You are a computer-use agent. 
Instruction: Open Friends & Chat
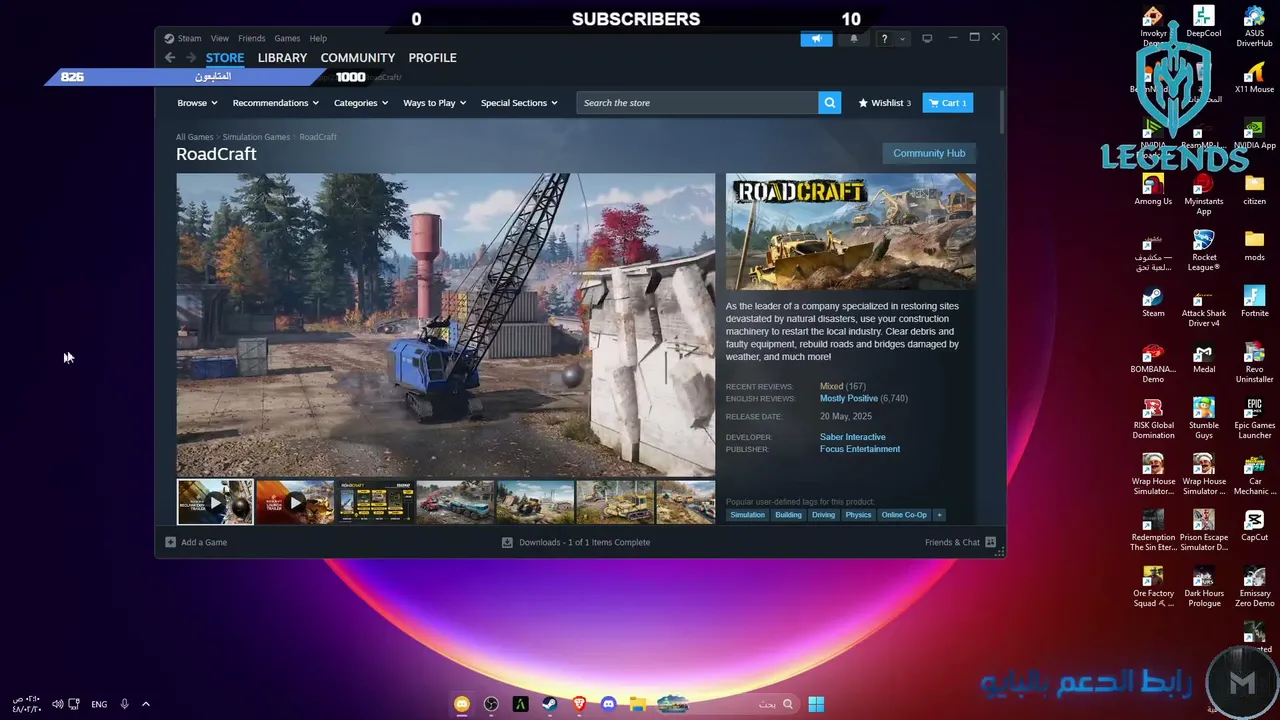coord(960,542)
